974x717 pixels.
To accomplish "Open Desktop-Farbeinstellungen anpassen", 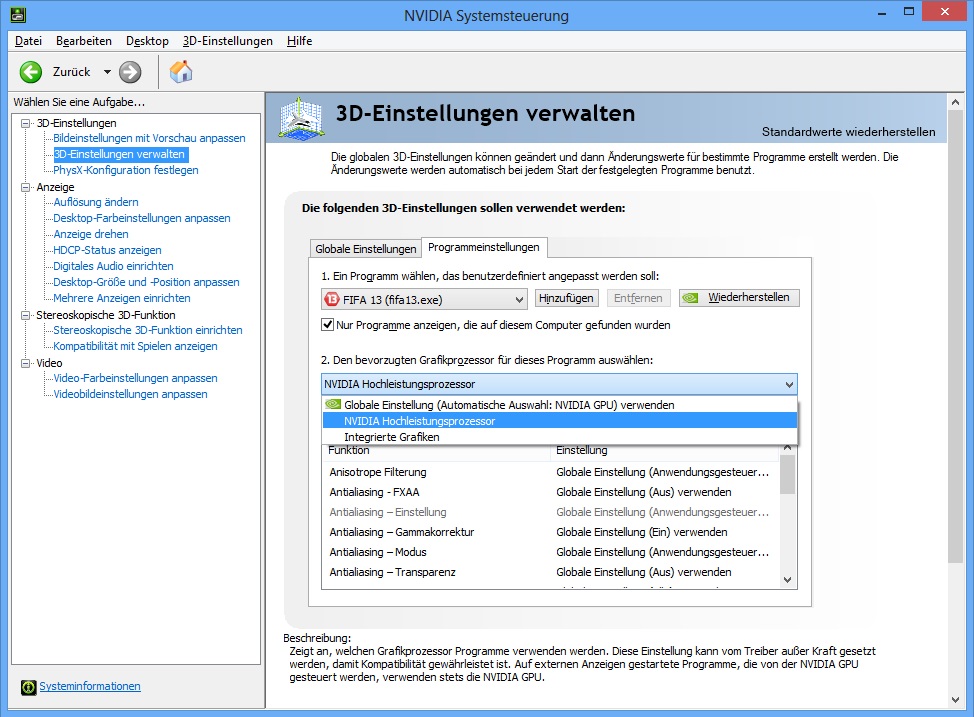I will tap(142, 218).
